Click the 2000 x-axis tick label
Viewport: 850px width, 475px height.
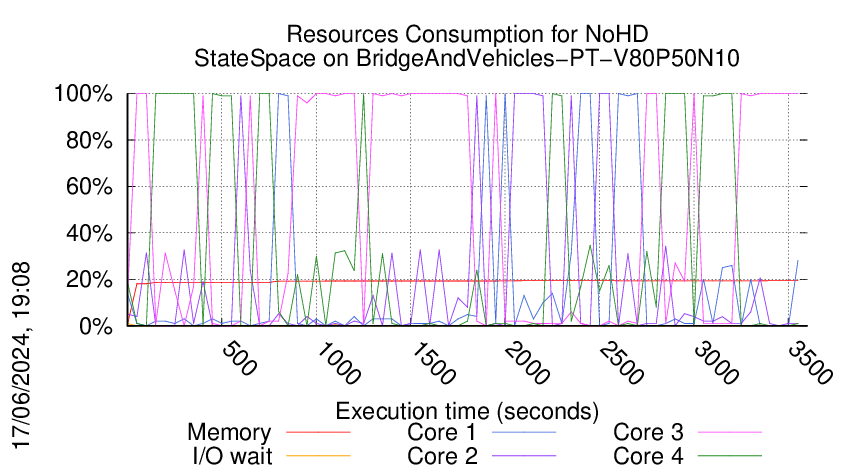[527, 363]
